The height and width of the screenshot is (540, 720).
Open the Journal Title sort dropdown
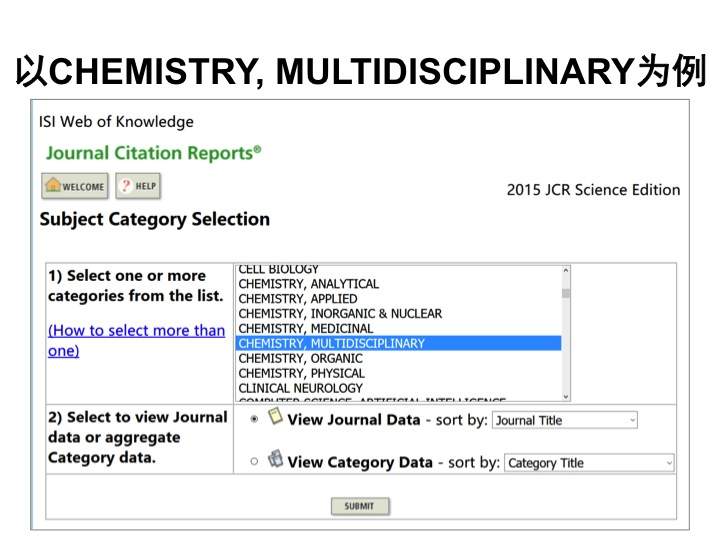565,420
